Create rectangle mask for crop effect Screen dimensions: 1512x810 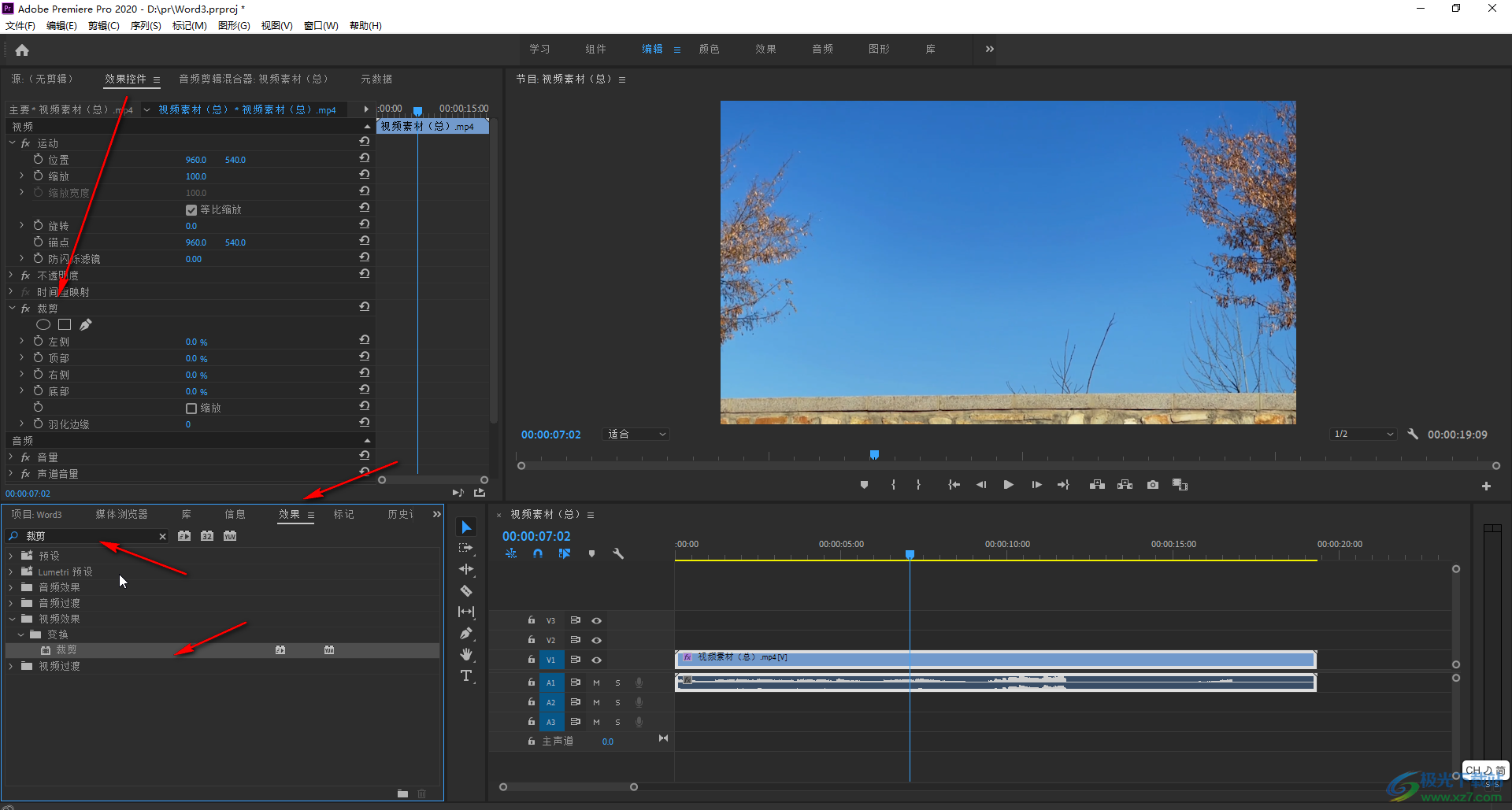click(65, 324)
